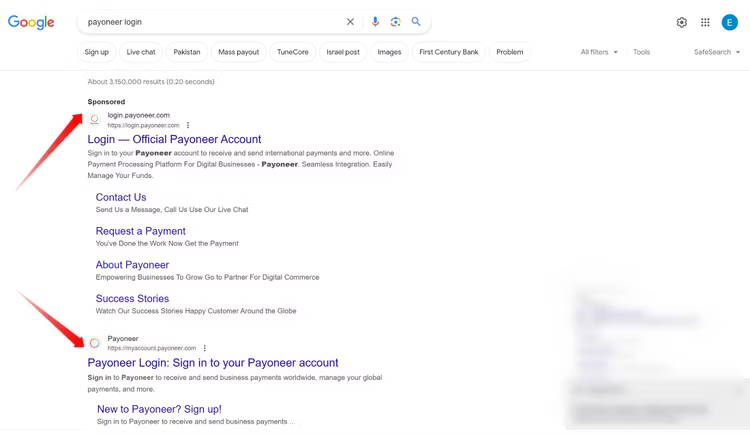Image resolution: width=750 pixels, height=435 pixels.
Task: Open Google Lens image search
Action: point(396,22)
